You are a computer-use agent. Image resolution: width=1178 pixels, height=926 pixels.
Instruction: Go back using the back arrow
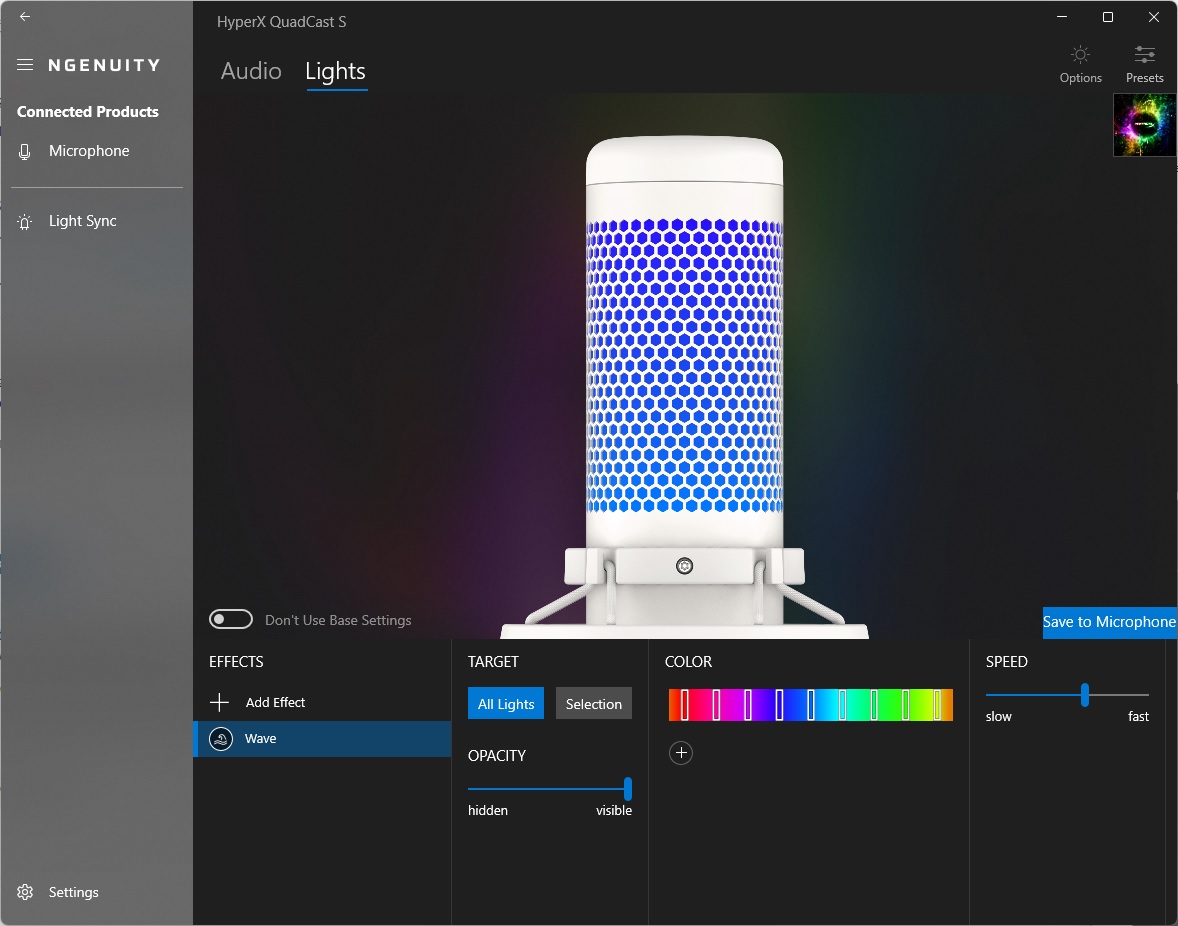tap(25, 17)
